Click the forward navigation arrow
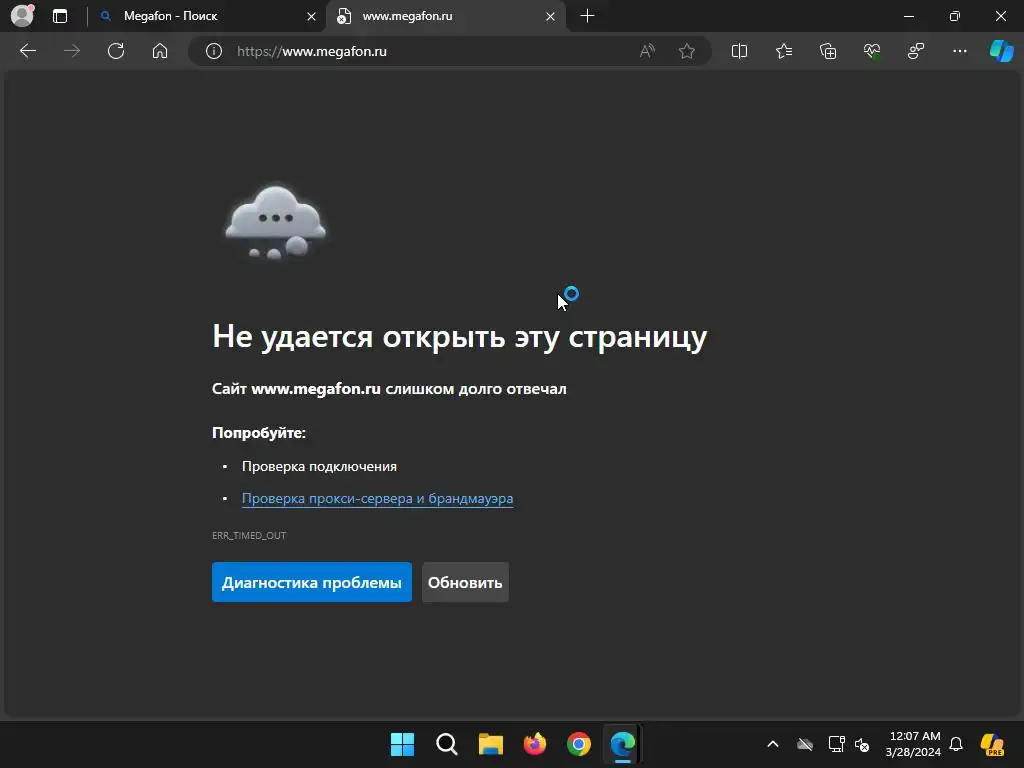The image size is (1024, 768). click(72, 51)
